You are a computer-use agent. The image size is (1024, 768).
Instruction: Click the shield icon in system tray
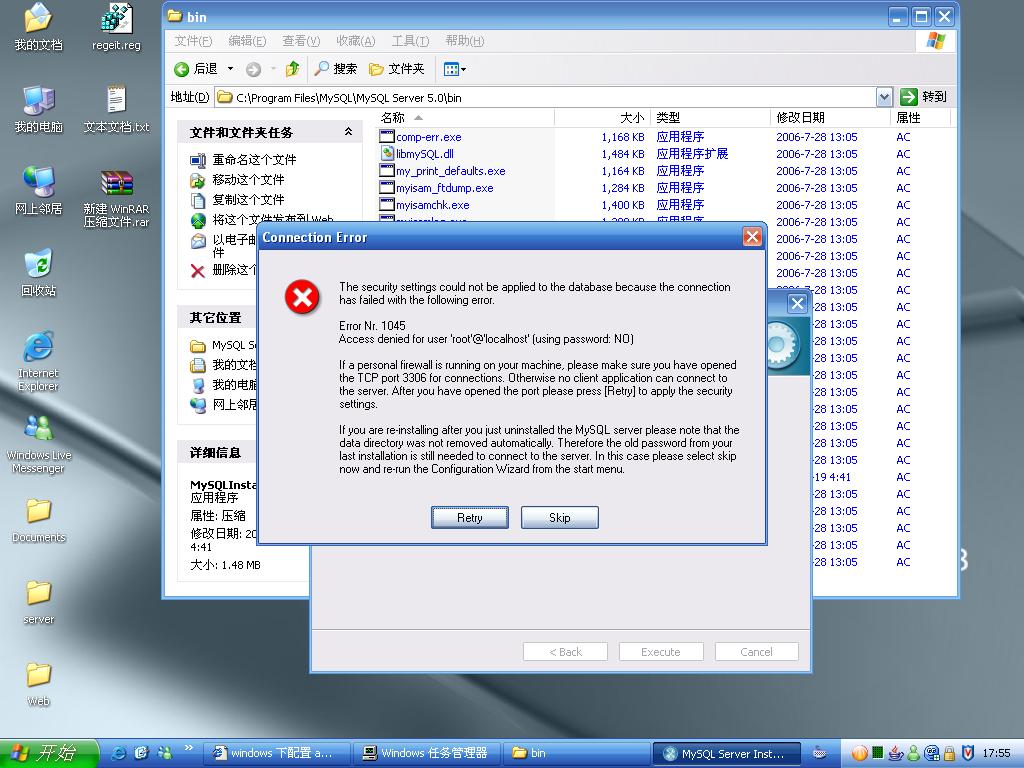[968, 753]
